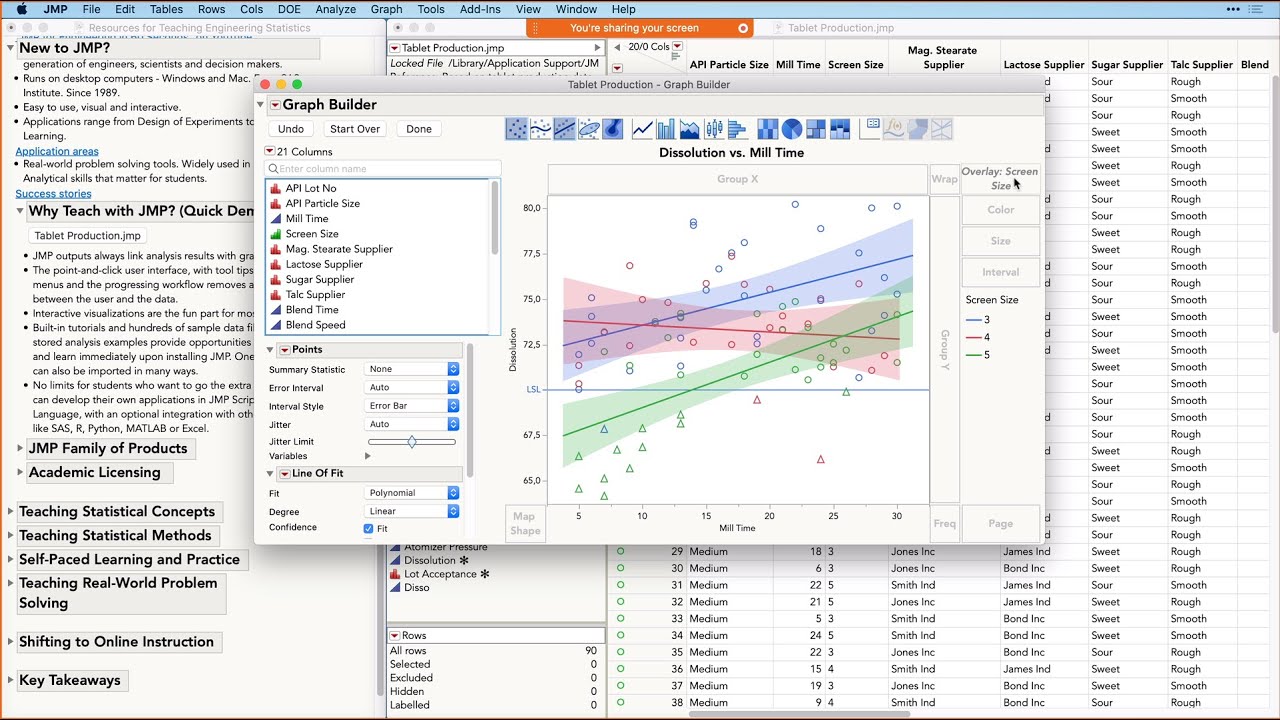Image resolution: width=1280 pixels, height=720 pixels.
Task: Open the Application areas link
Action: [x=57, y=151]
